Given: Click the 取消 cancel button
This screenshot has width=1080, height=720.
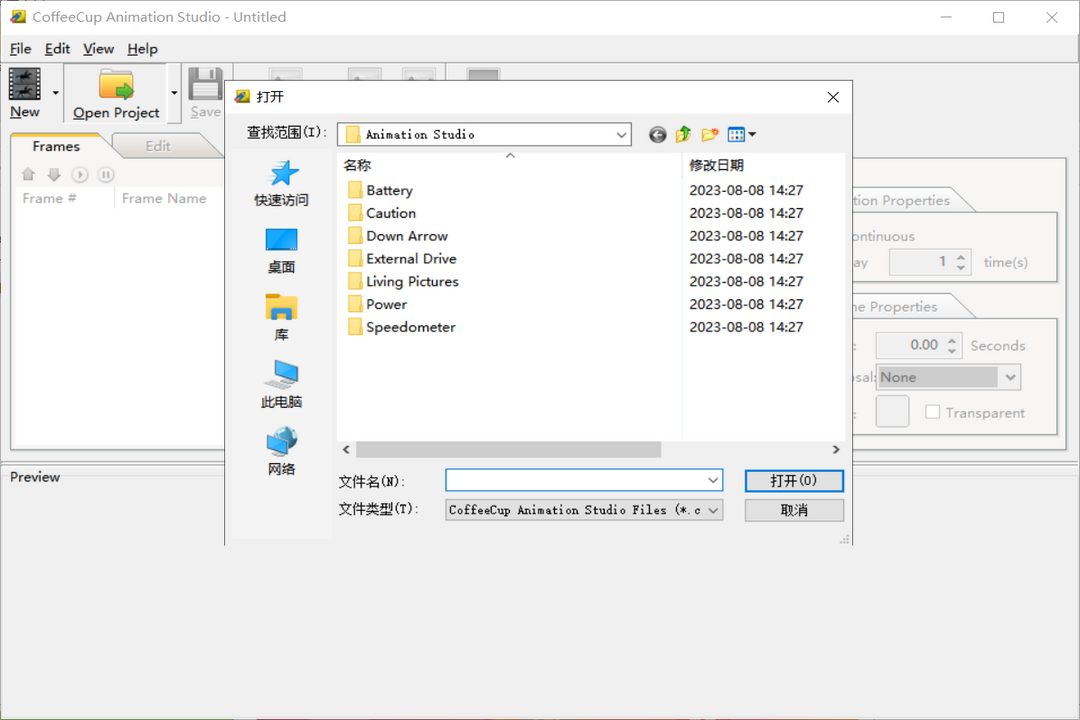Looking at the screenshot, I should (794, 510).
